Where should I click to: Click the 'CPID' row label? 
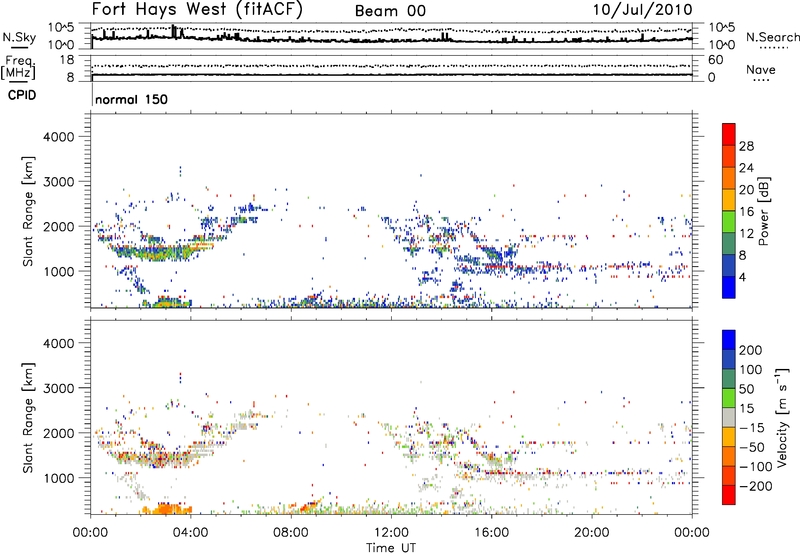point(22,95)
